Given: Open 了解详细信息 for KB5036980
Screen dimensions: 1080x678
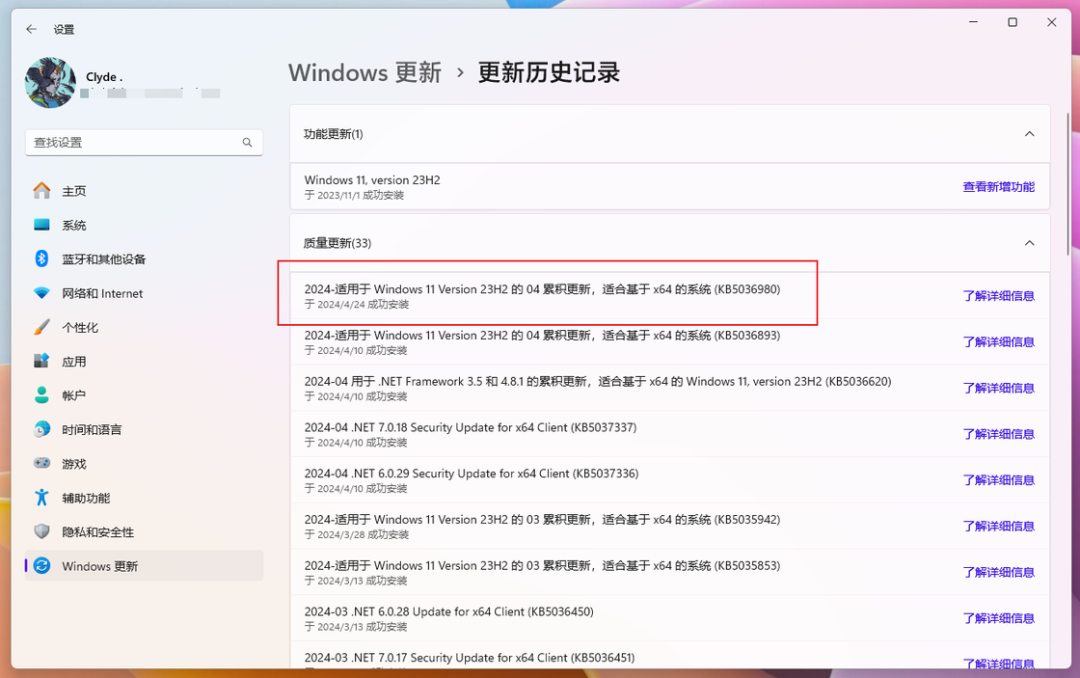Looking at the screenshot, I should pos(999,296).
